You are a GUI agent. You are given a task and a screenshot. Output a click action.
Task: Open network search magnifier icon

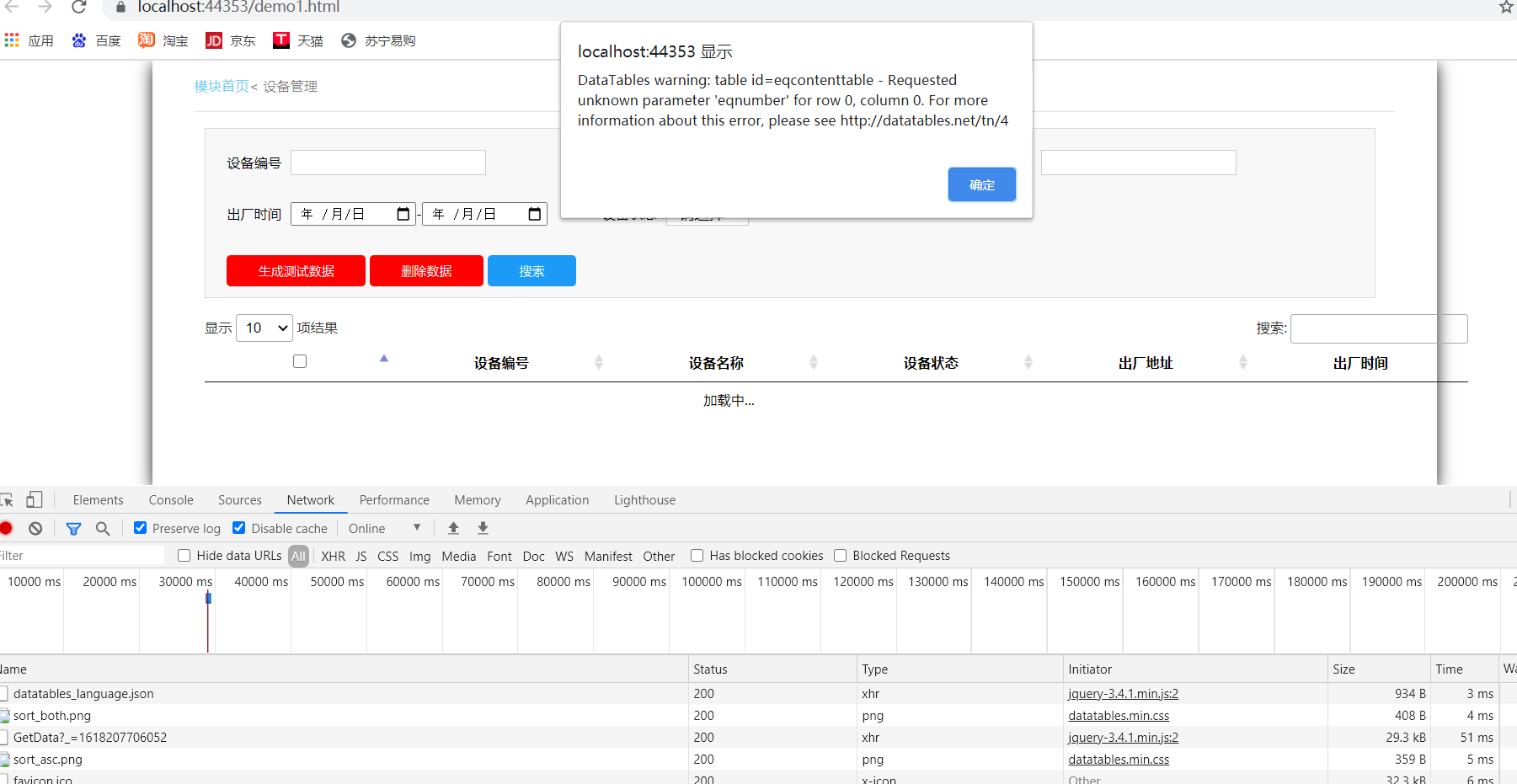click(x=103, y=528)
